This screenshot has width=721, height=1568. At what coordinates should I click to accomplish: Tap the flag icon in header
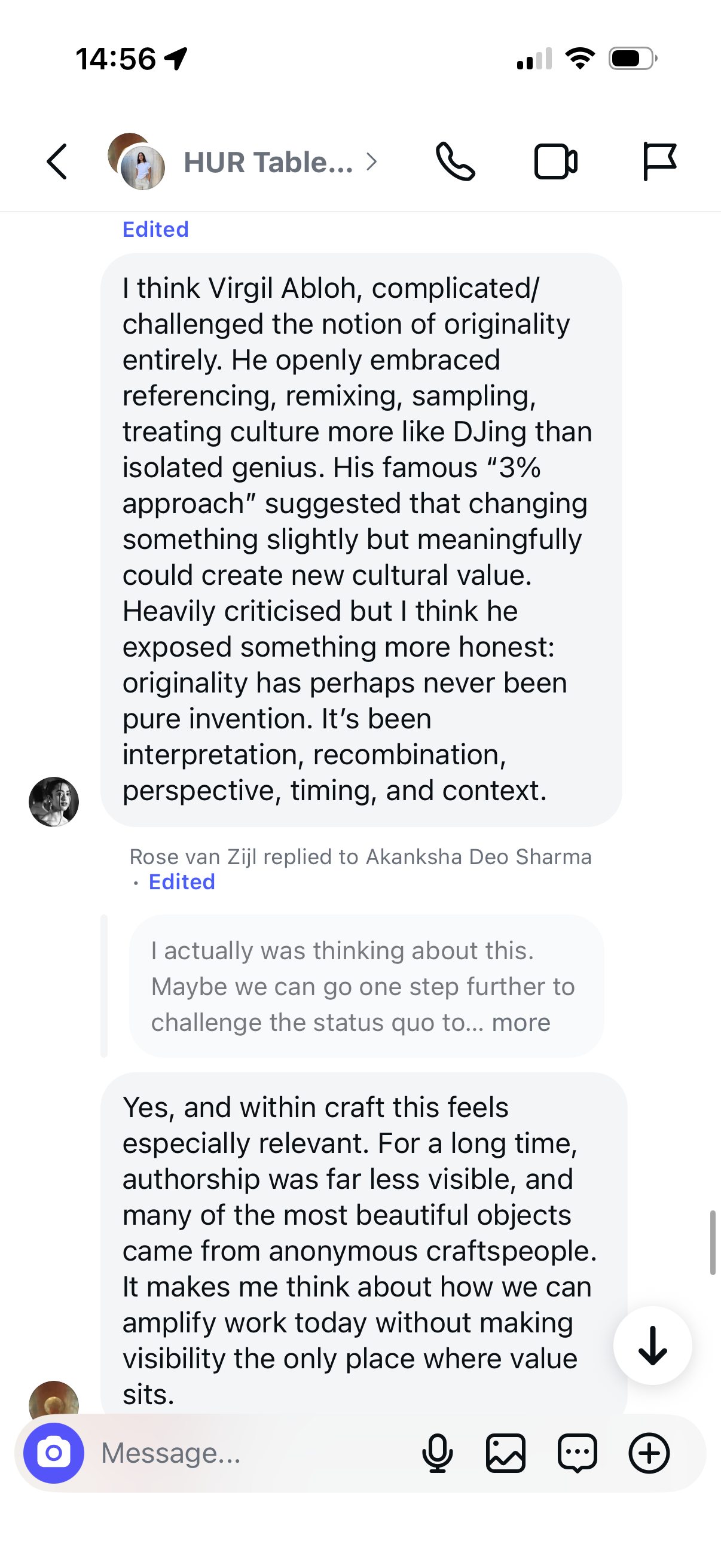pyautogui.click(x=659, y=162)
